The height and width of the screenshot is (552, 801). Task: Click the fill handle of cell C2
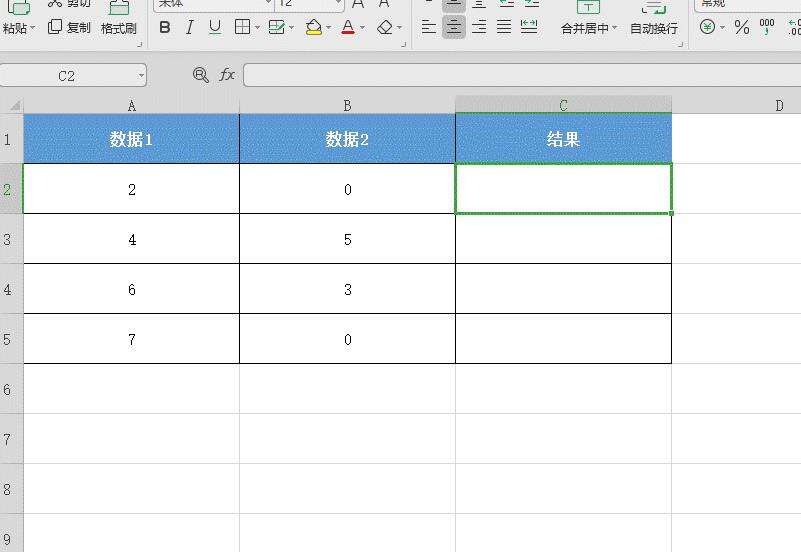tap(671, 213)
